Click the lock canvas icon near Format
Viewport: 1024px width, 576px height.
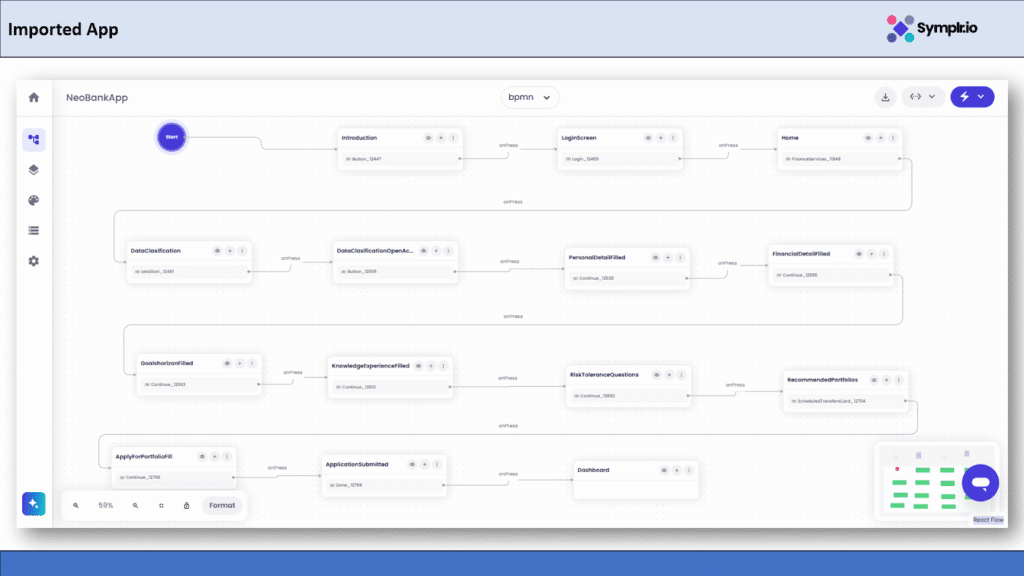(x=187, y=506)
